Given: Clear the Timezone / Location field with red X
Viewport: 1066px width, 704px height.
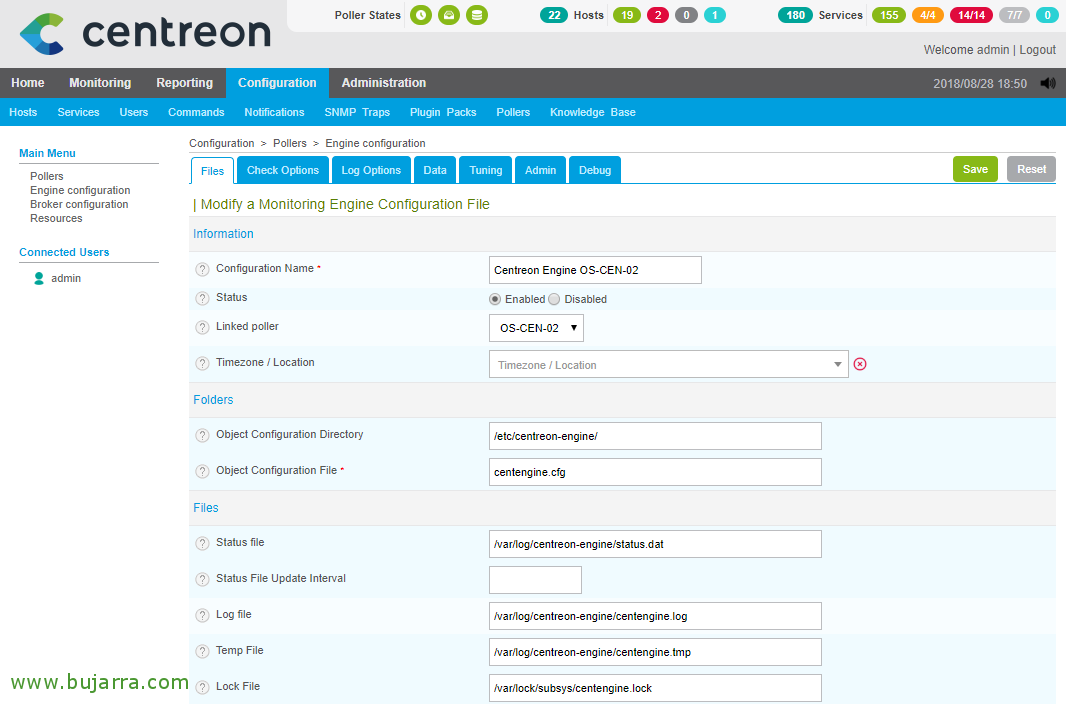Looking at the screenshot, I should 860,364.
